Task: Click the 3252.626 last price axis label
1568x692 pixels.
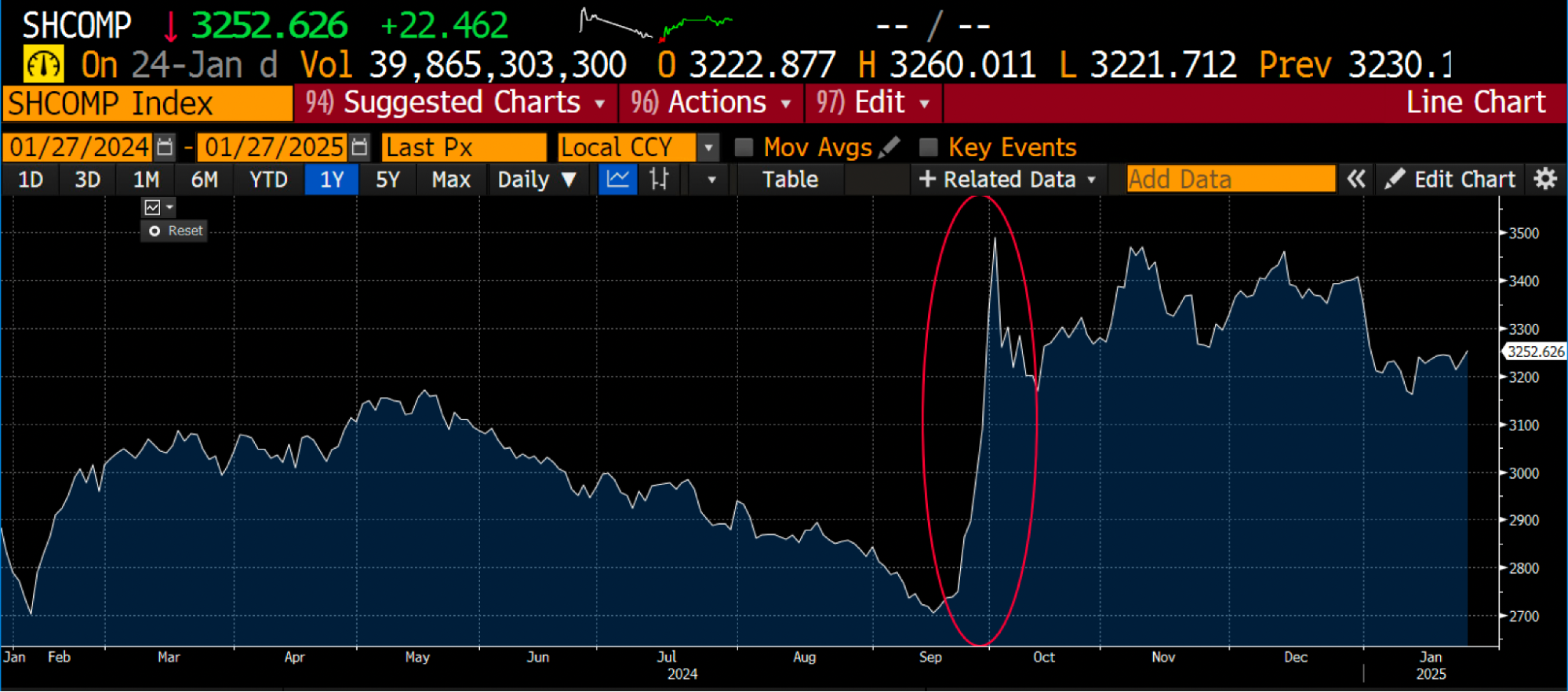Action: tap(1535, 351)
